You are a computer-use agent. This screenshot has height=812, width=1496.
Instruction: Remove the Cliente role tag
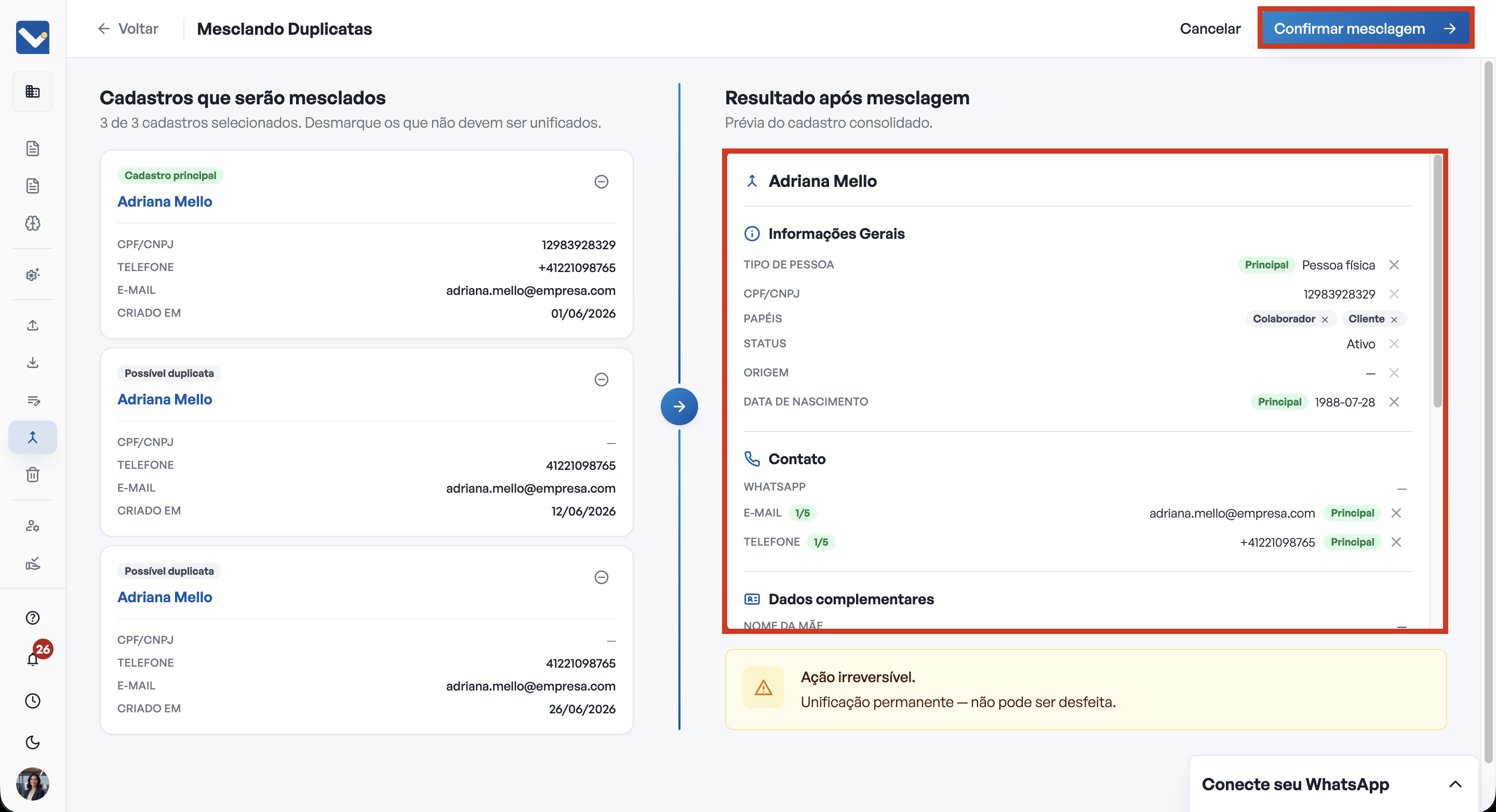[1394, 319]
